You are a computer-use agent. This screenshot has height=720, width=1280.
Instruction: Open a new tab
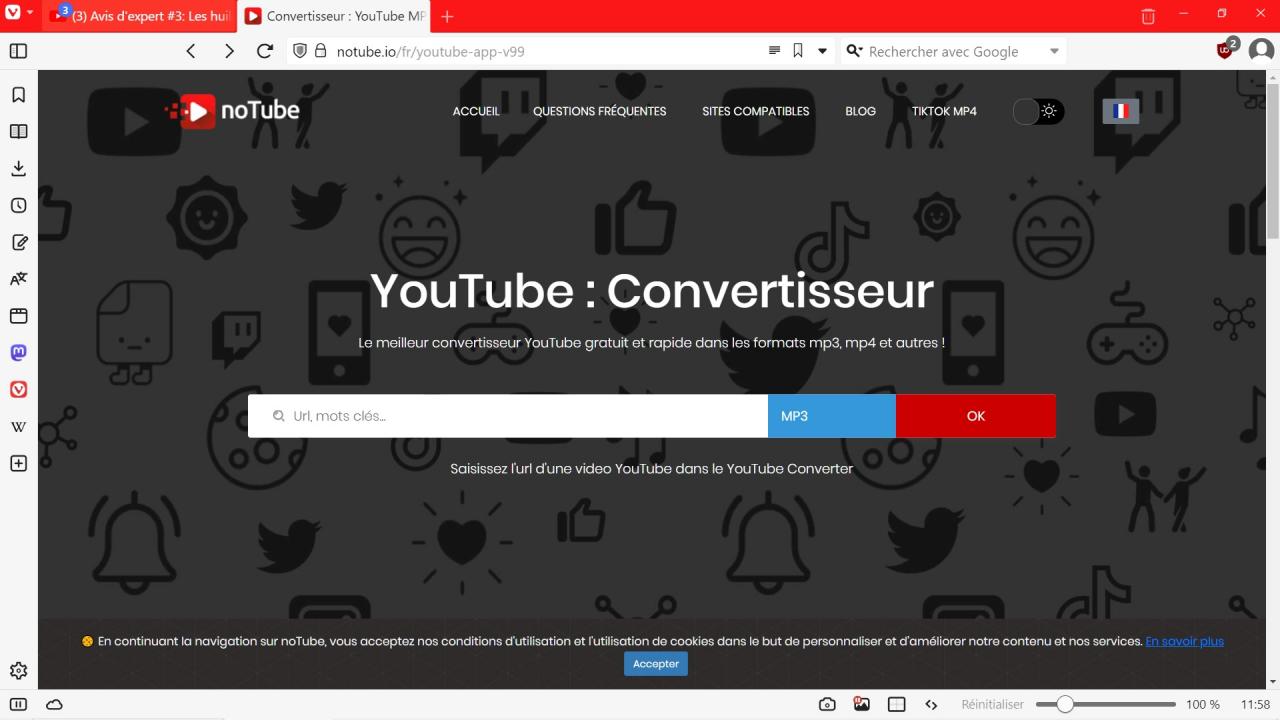[447, 16]
